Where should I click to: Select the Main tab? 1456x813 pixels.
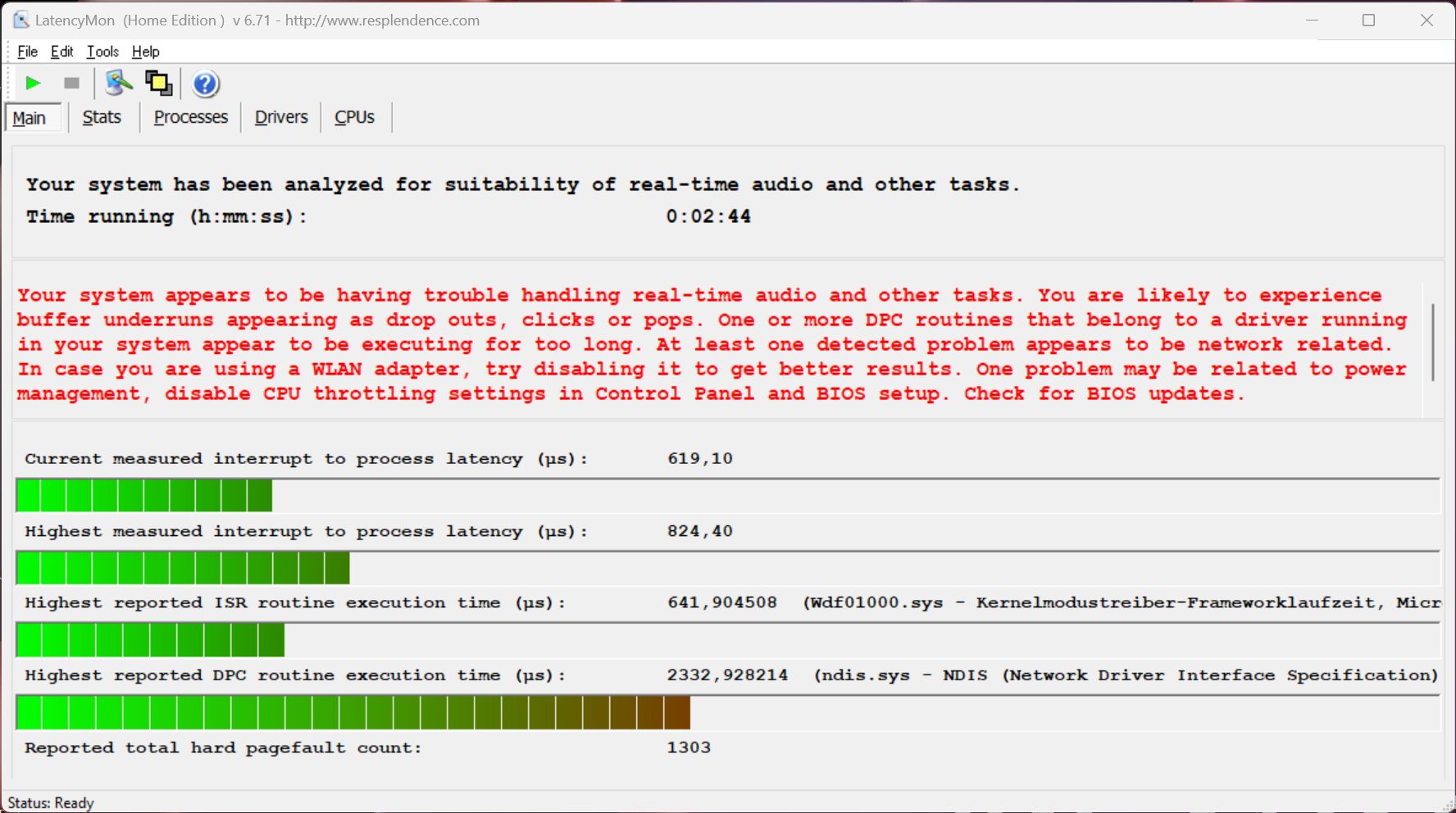(30, 118)
